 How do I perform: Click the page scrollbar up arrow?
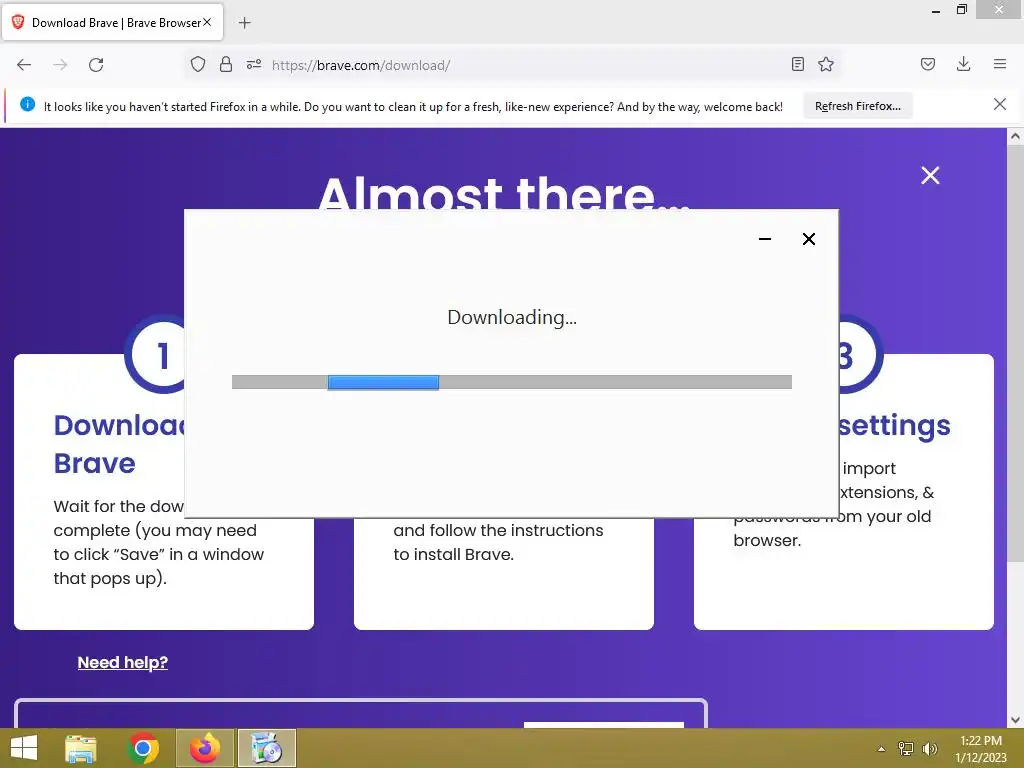1015,136
